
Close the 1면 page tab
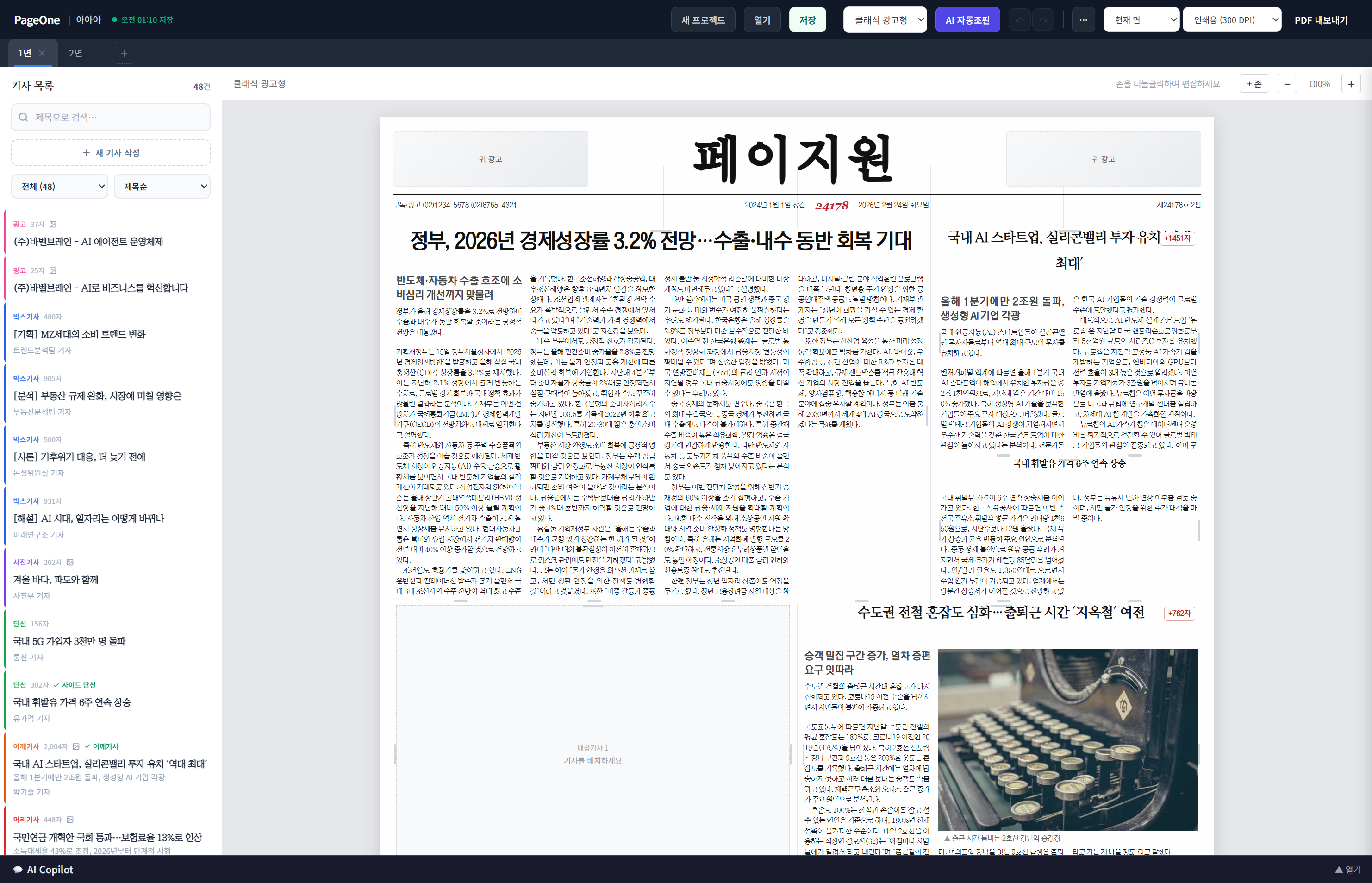[42, 53]
